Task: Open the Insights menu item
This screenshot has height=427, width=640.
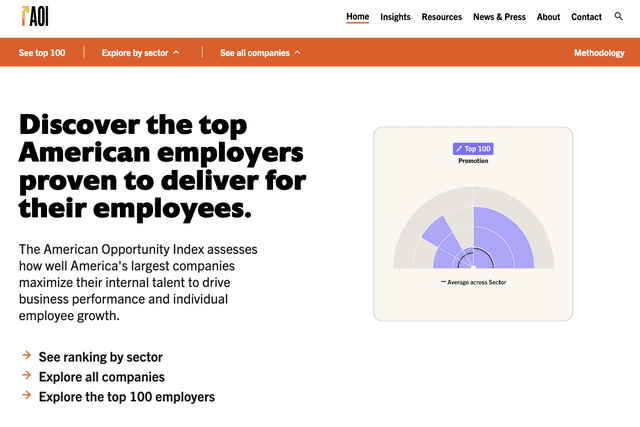Action: coord(395,17)
